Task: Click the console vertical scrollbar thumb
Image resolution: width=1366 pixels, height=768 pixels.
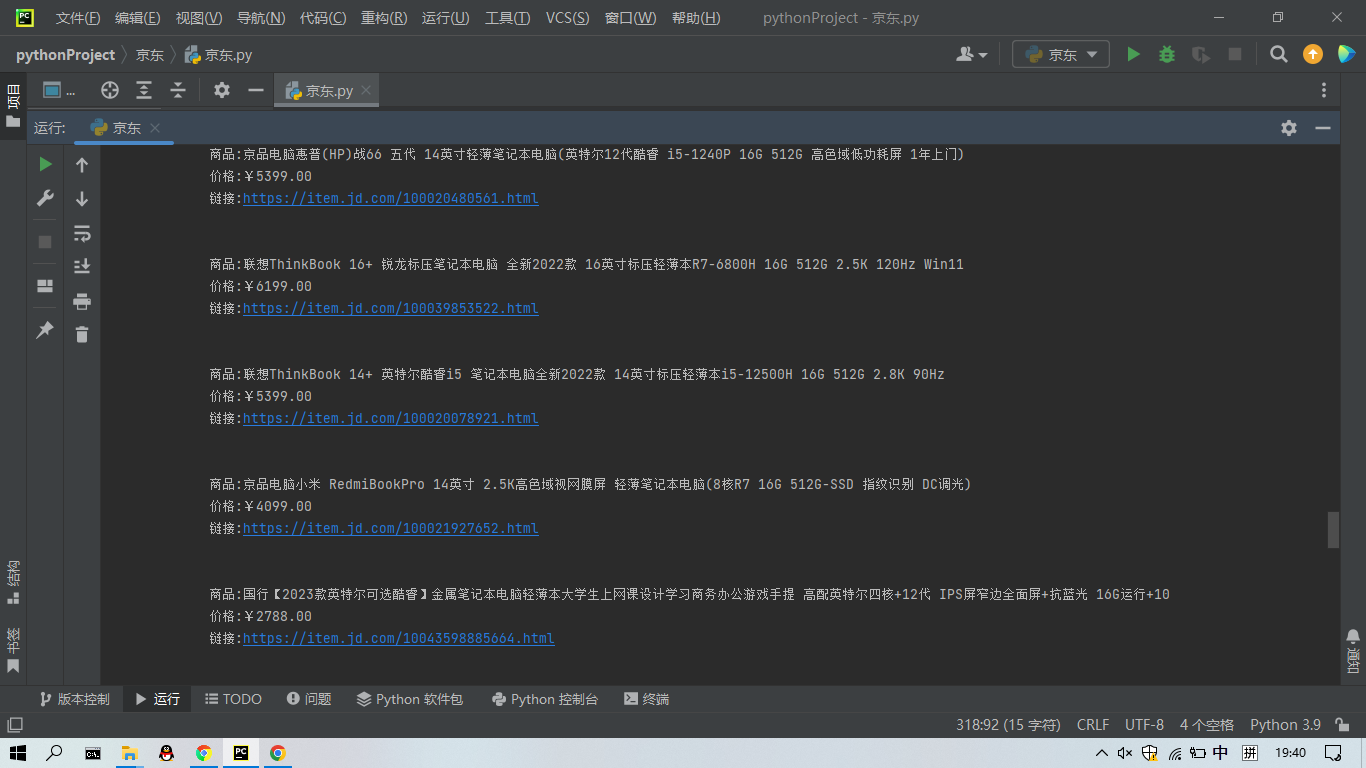Action: pyautogui.click(x=1333, y=530)
